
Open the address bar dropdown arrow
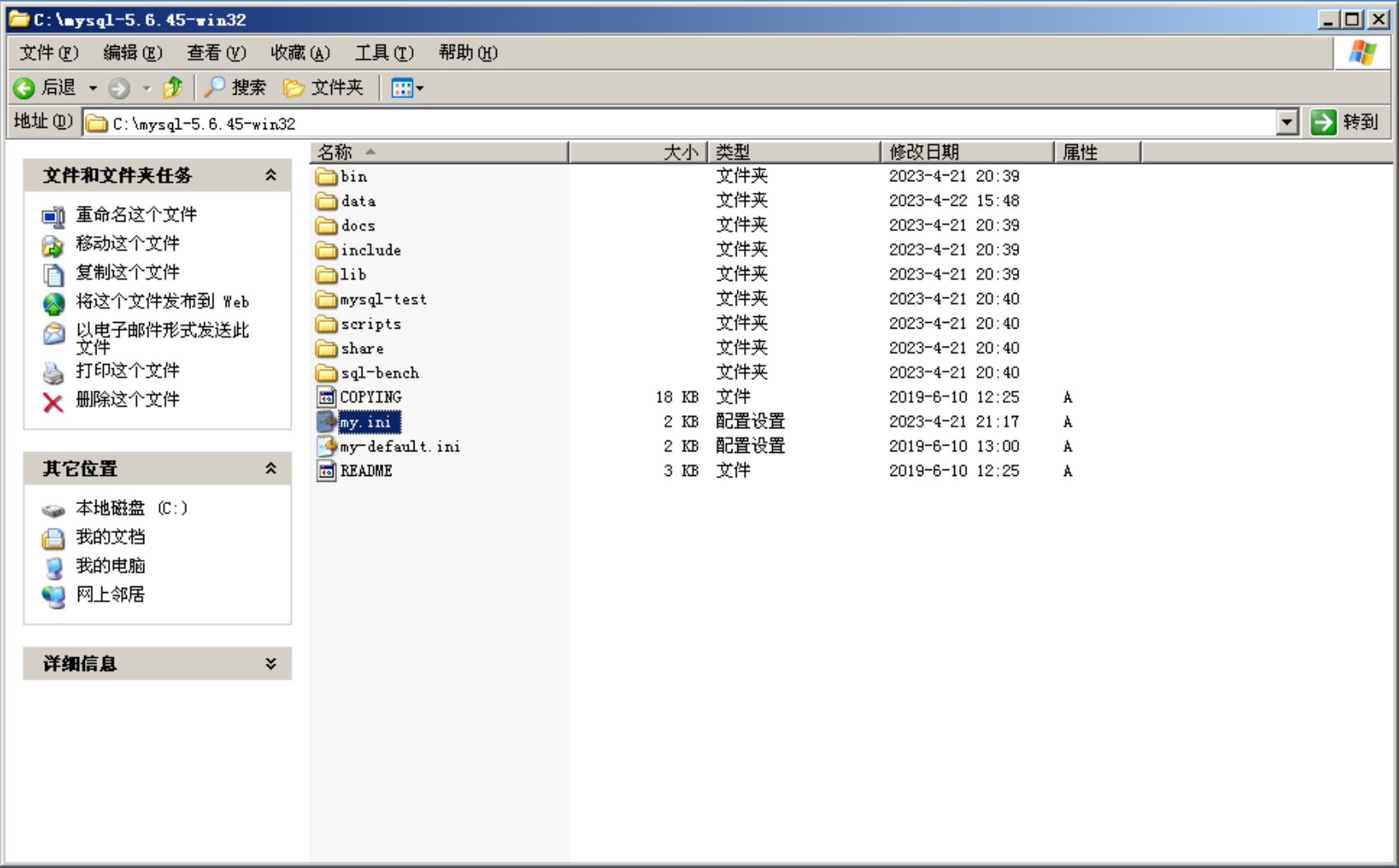coord(1288,124)
